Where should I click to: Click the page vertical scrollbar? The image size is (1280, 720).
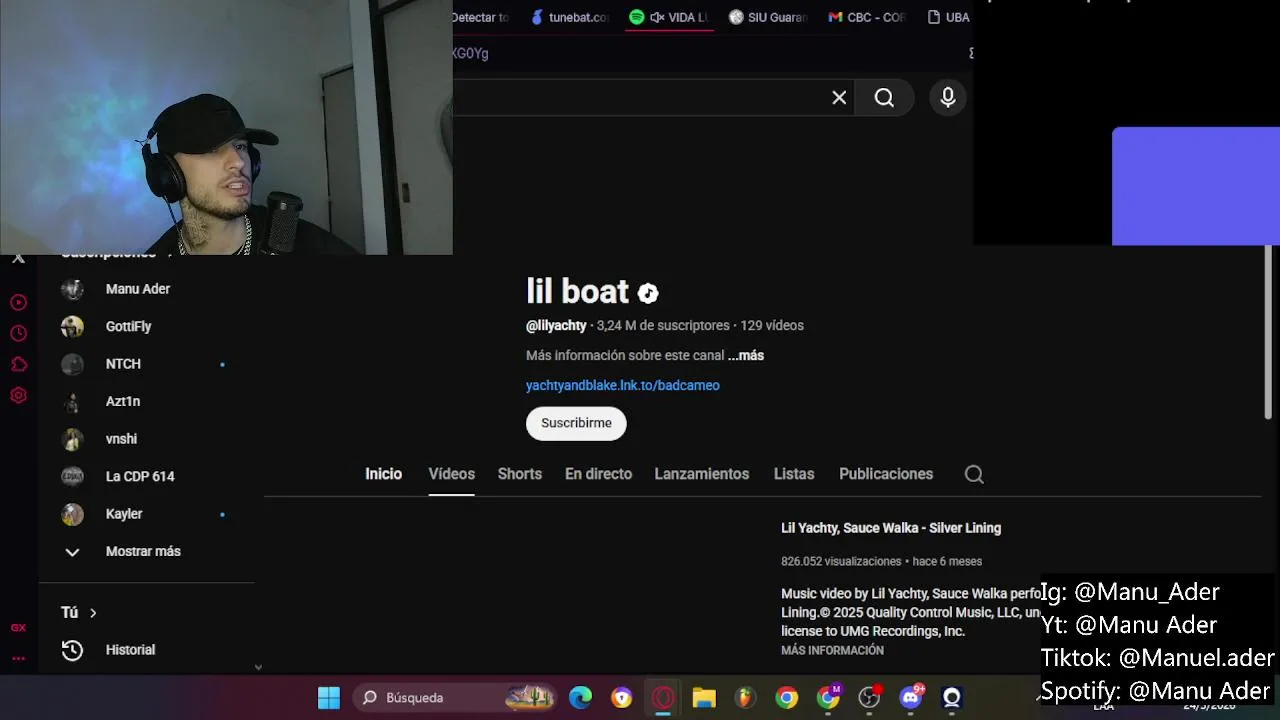(x=1268, y=333)
